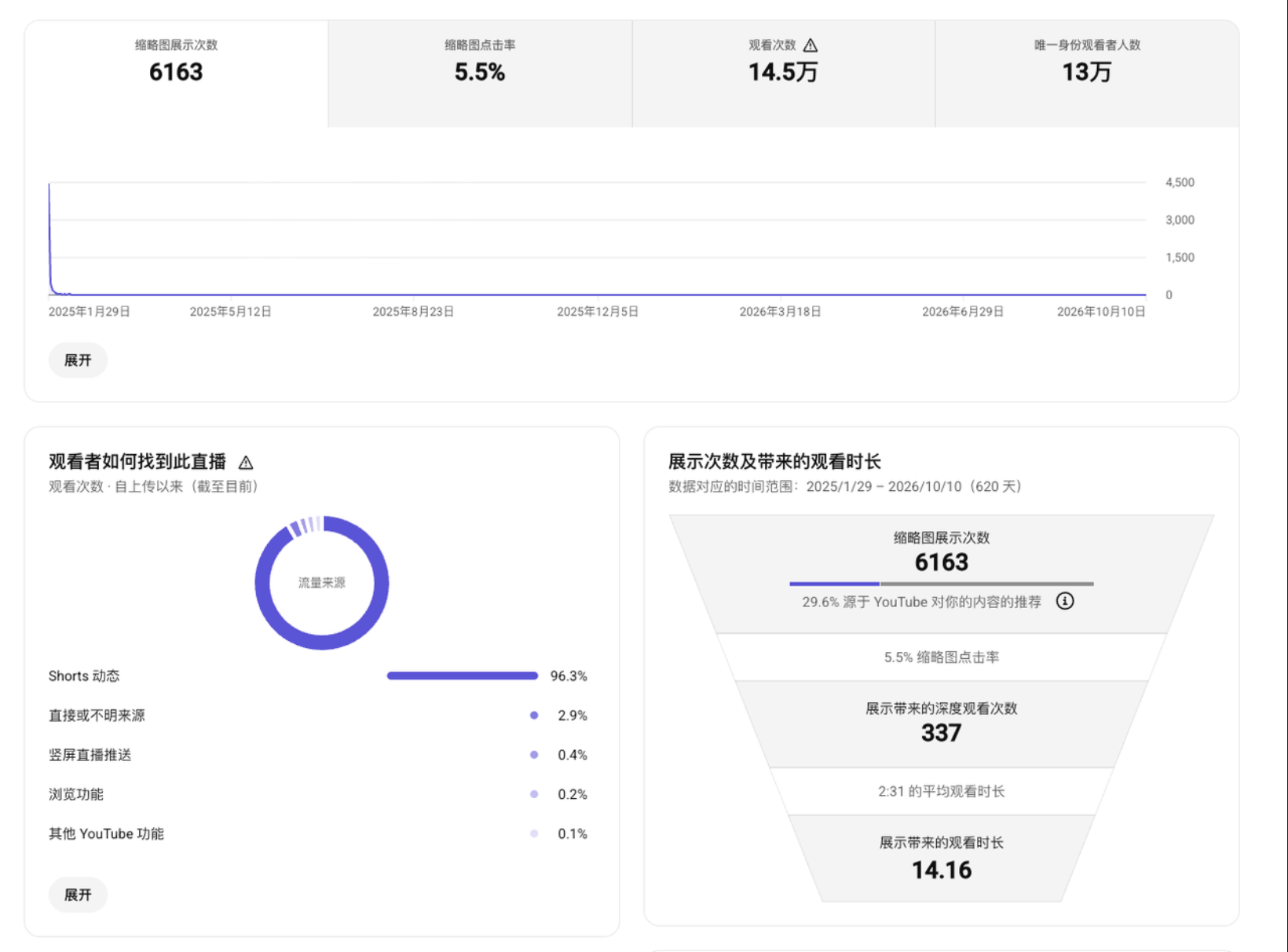1288x952 pixels.
Task: Click the warning triangle next to 观看者如何找到此直播
Action: [x=246, y=462]
